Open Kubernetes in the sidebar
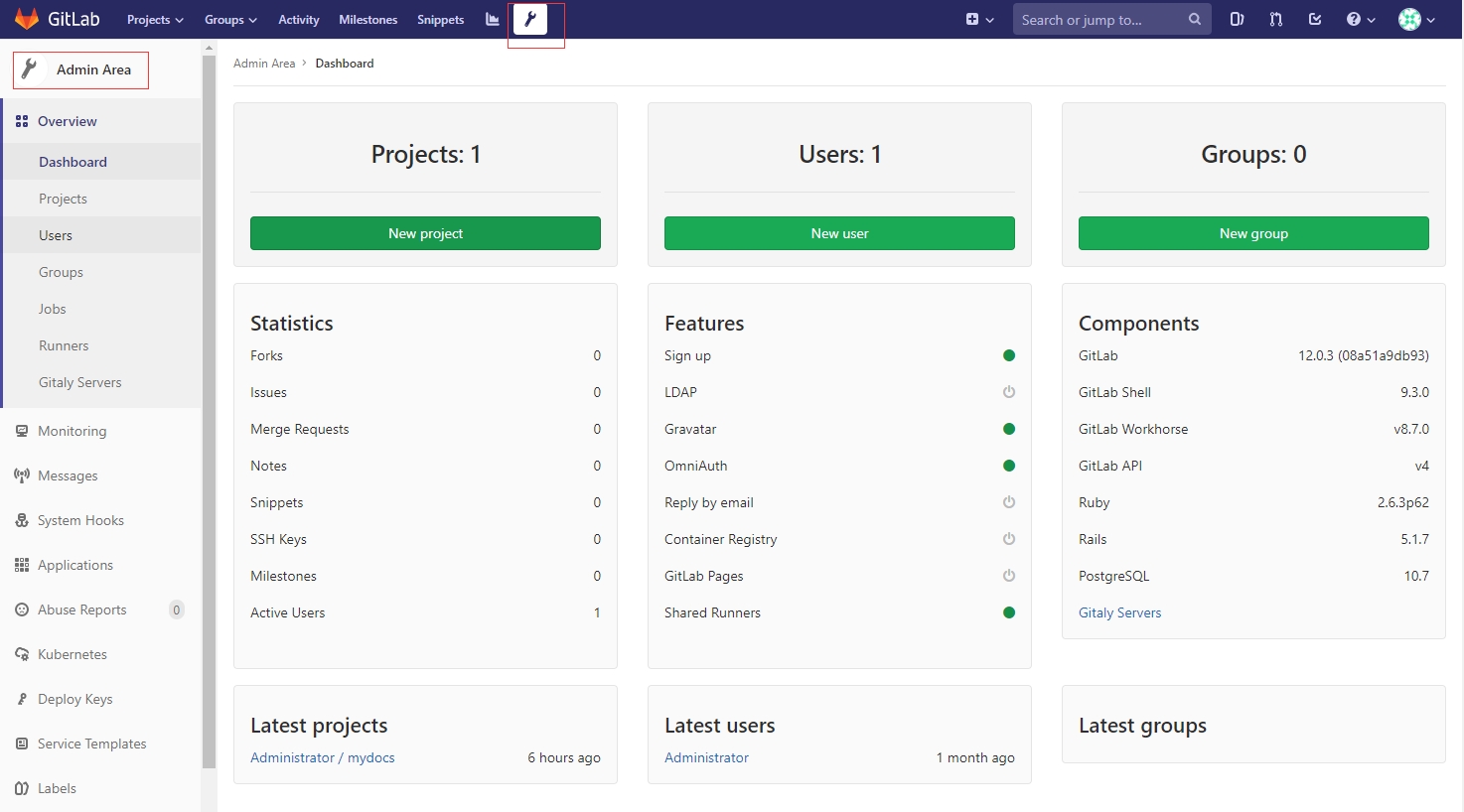The height and width of the screenshot is (812, 1464). click(72, 654)
